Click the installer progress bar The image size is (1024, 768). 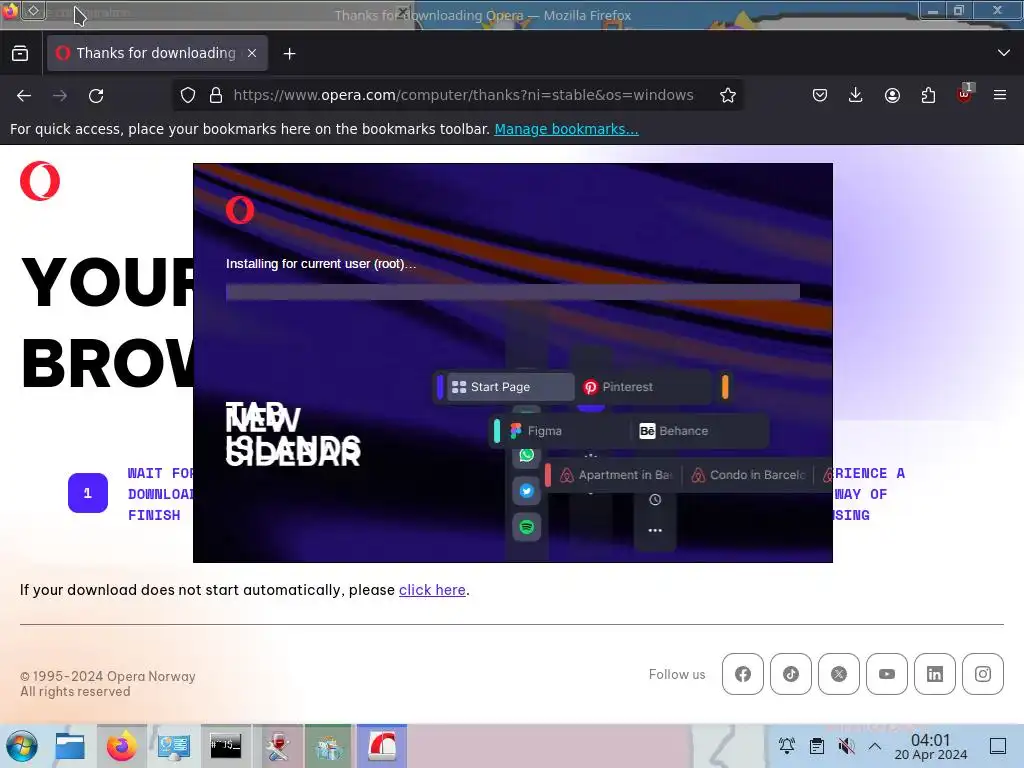pos(513,292)
